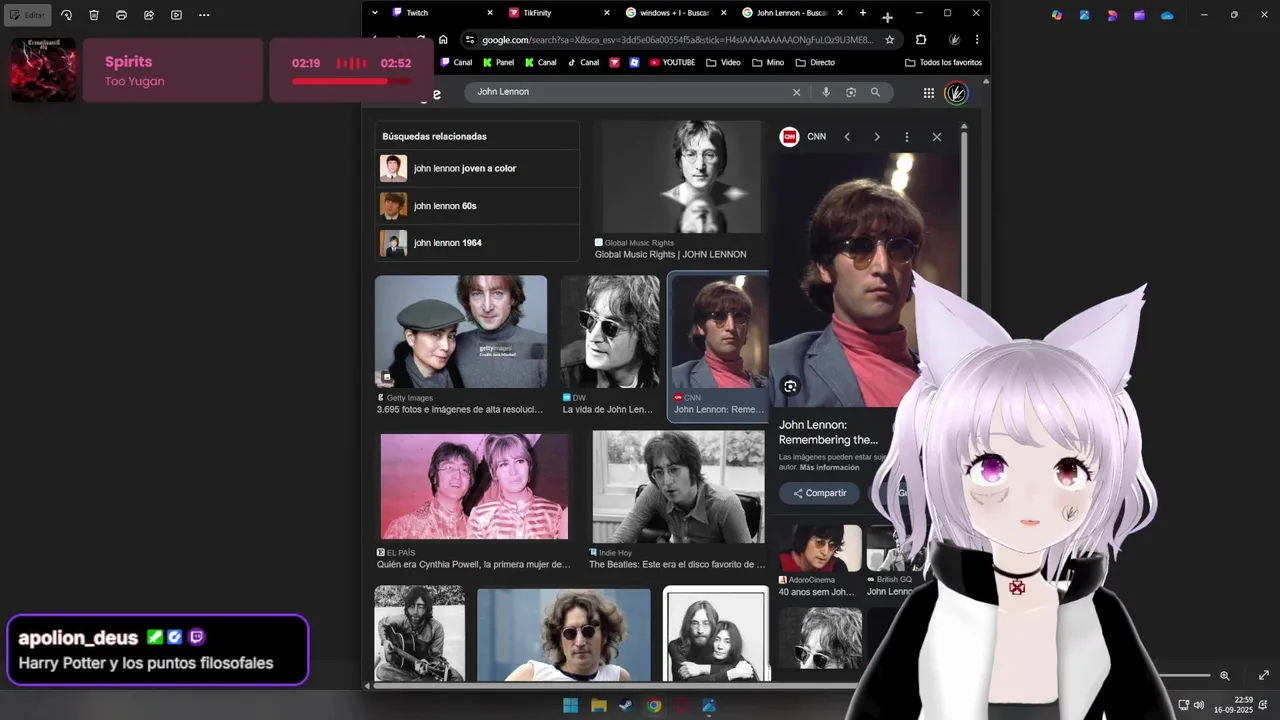Zoom in using magnifier icon in Photos

[x=1224, y=676]
